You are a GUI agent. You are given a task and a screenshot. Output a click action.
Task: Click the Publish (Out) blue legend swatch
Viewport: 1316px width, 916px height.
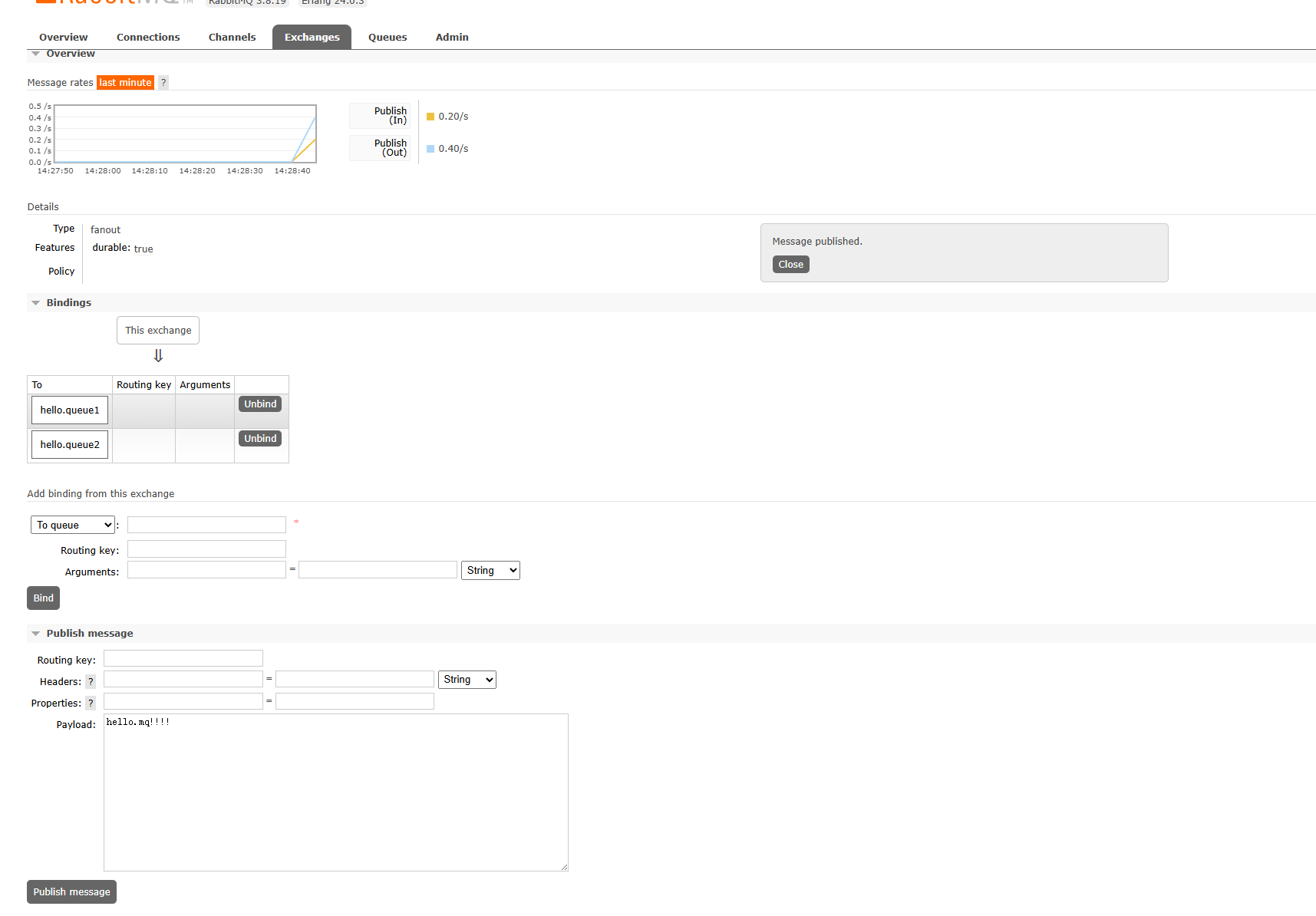click(x=430, y=149)
